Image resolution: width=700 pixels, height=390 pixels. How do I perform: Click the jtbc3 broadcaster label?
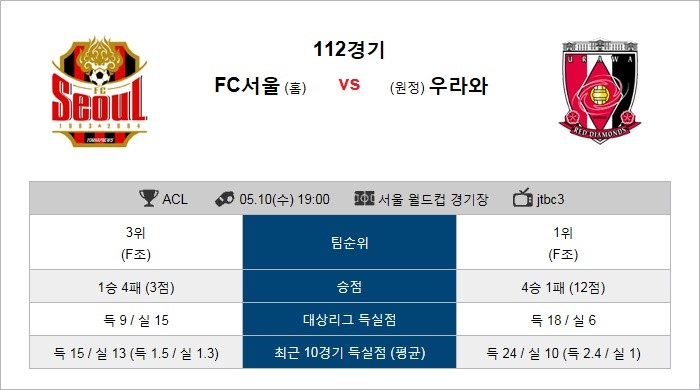(x=550, y=199)
